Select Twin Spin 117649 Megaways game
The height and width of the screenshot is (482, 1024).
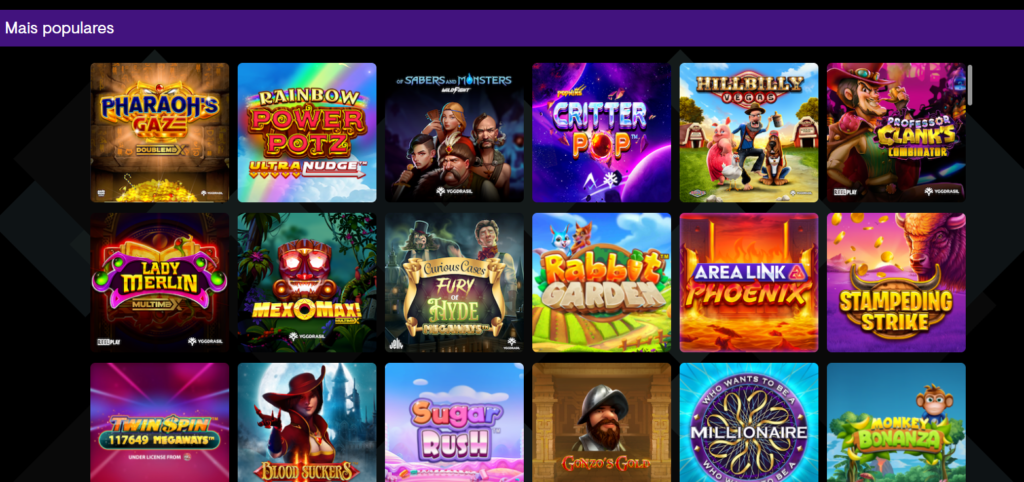click(159, 423)
